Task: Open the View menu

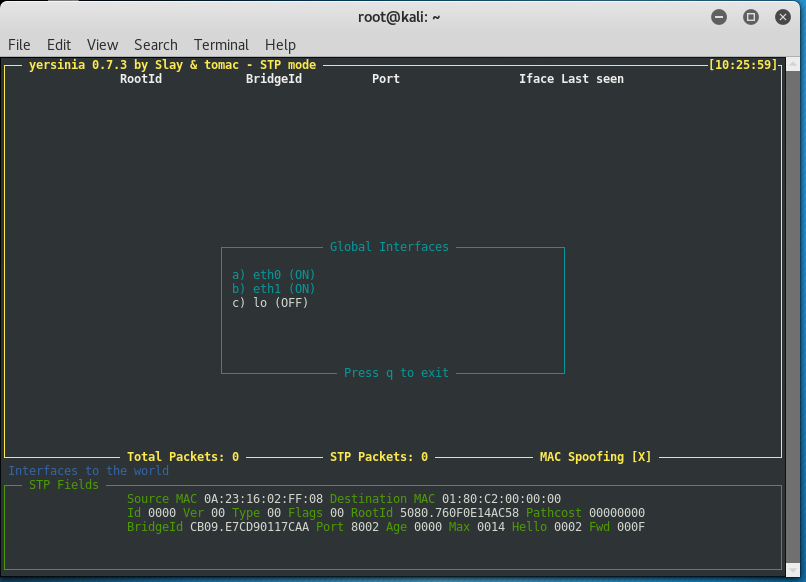Action: [x=102, y=45]
